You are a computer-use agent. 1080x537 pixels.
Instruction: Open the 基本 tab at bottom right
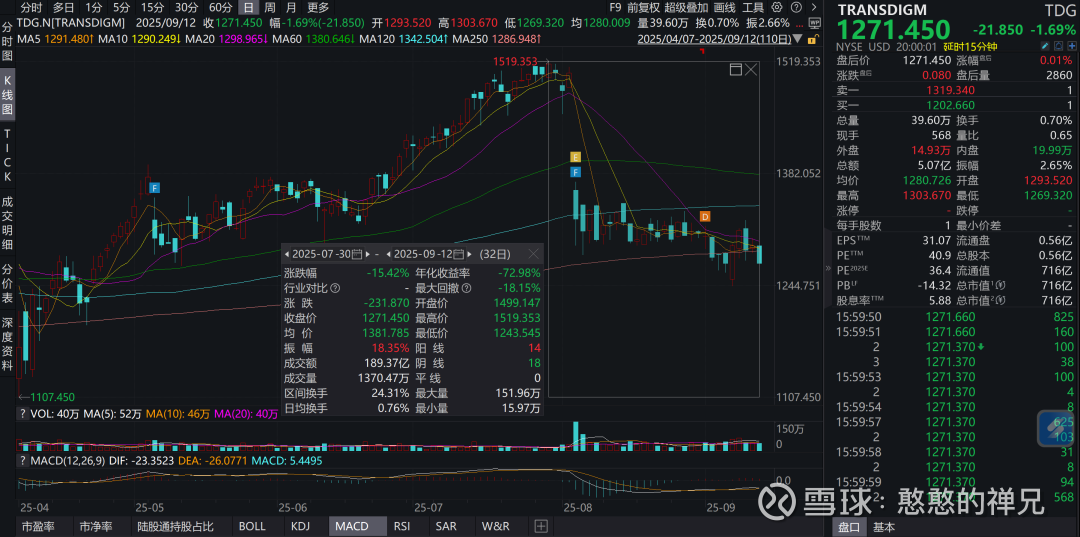coord(884,527)
